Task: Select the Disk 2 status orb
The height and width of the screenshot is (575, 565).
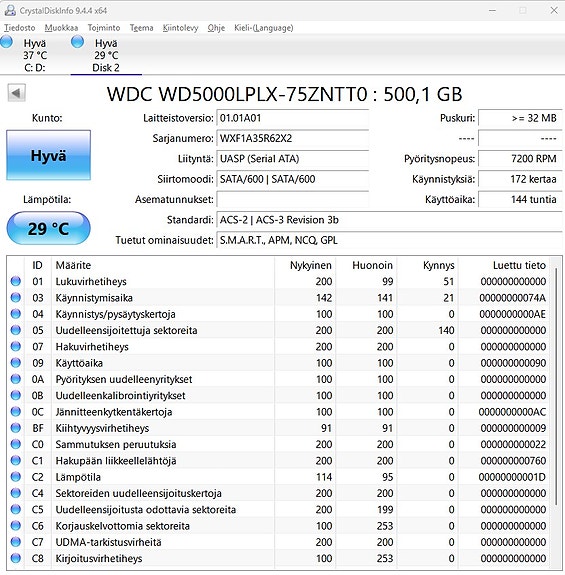Action: [77, 42]
